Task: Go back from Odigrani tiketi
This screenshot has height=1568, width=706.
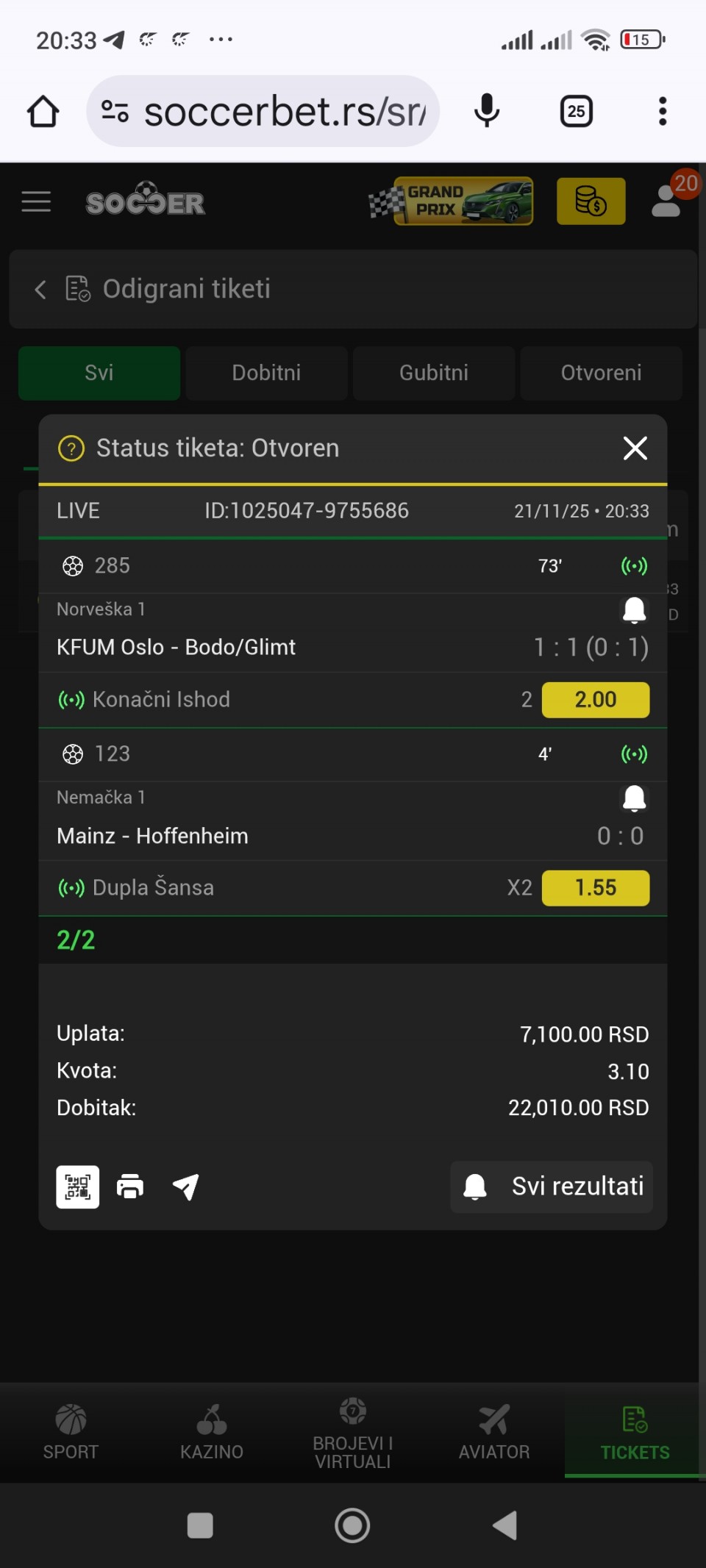Action: tap(40, 290)
